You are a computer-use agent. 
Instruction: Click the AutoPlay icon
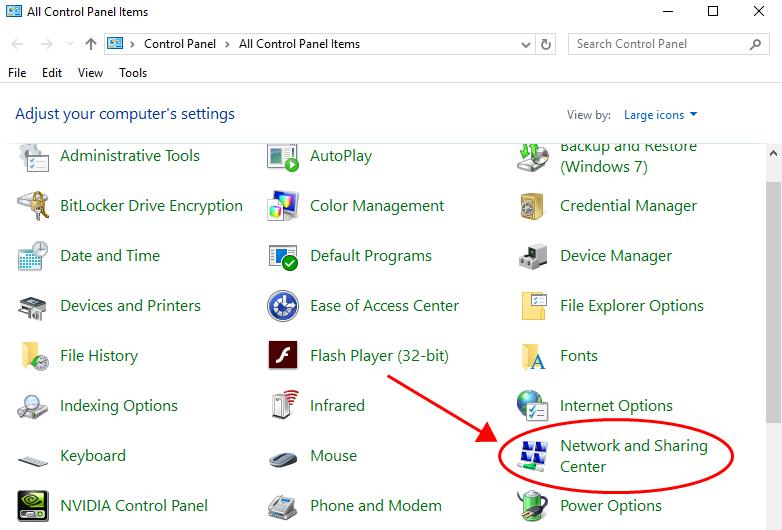[283, 158]
